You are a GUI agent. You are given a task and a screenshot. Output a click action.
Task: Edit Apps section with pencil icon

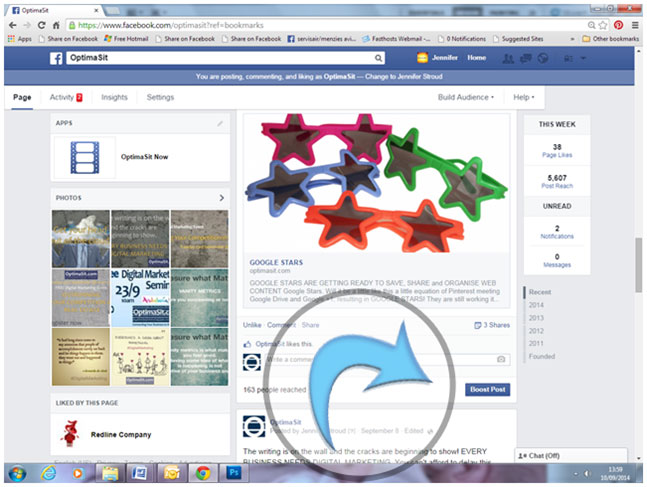[220, 123]
